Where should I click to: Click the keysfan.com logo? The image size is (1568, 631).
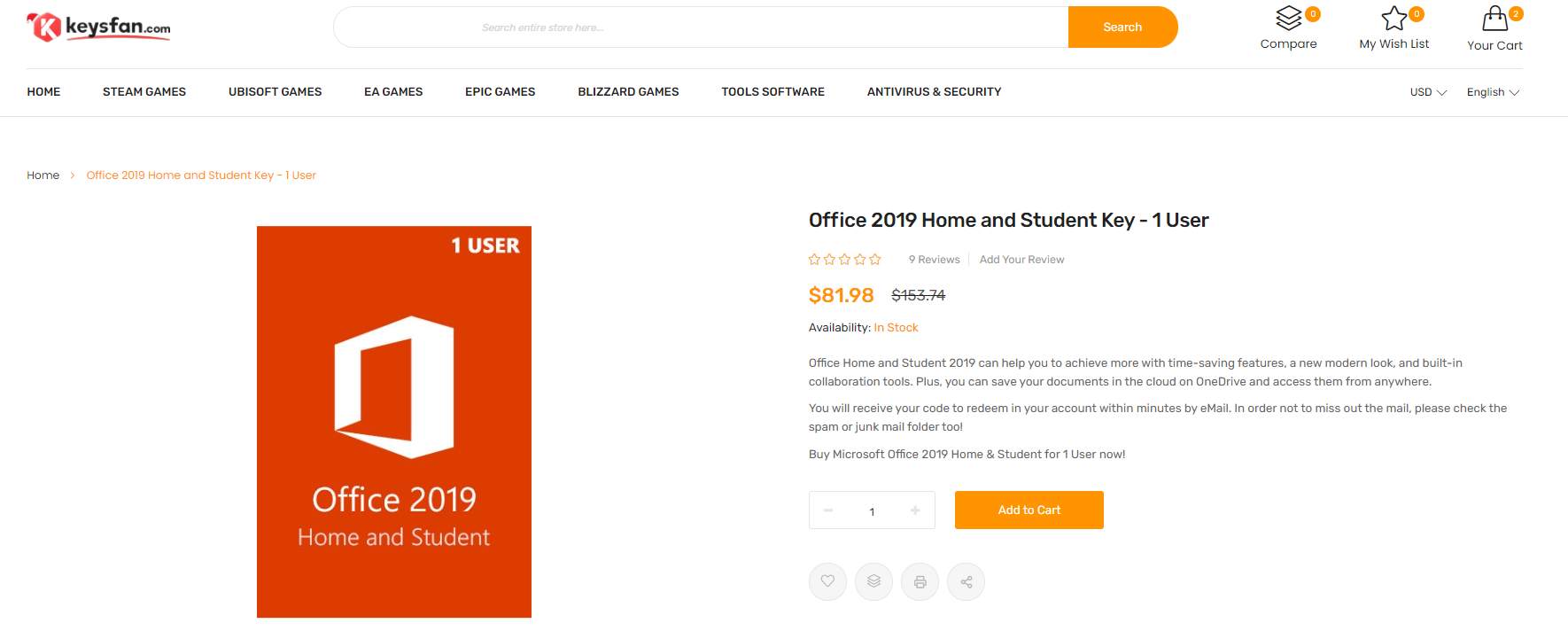[98, 27]
